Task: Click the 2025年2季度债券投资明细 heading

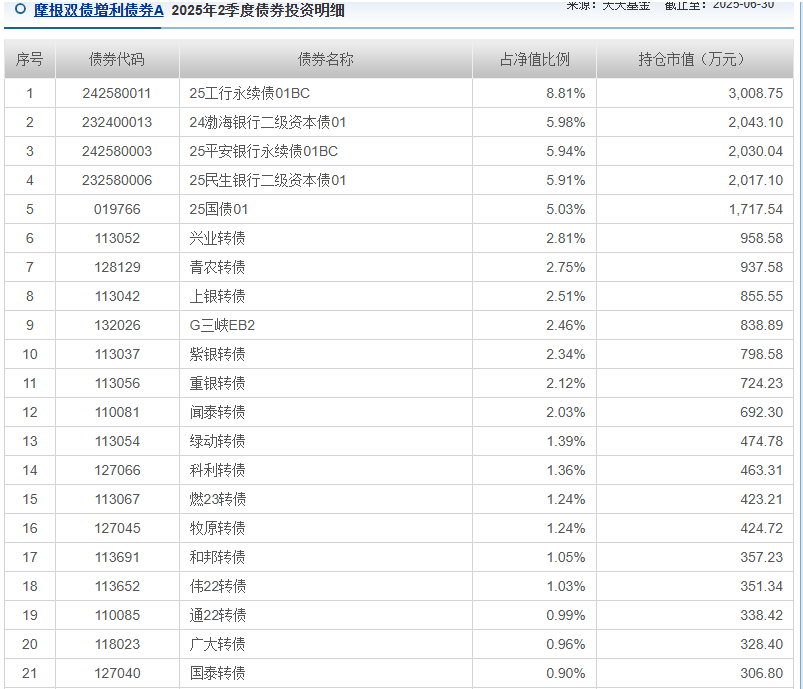Action: click(258, 10)
